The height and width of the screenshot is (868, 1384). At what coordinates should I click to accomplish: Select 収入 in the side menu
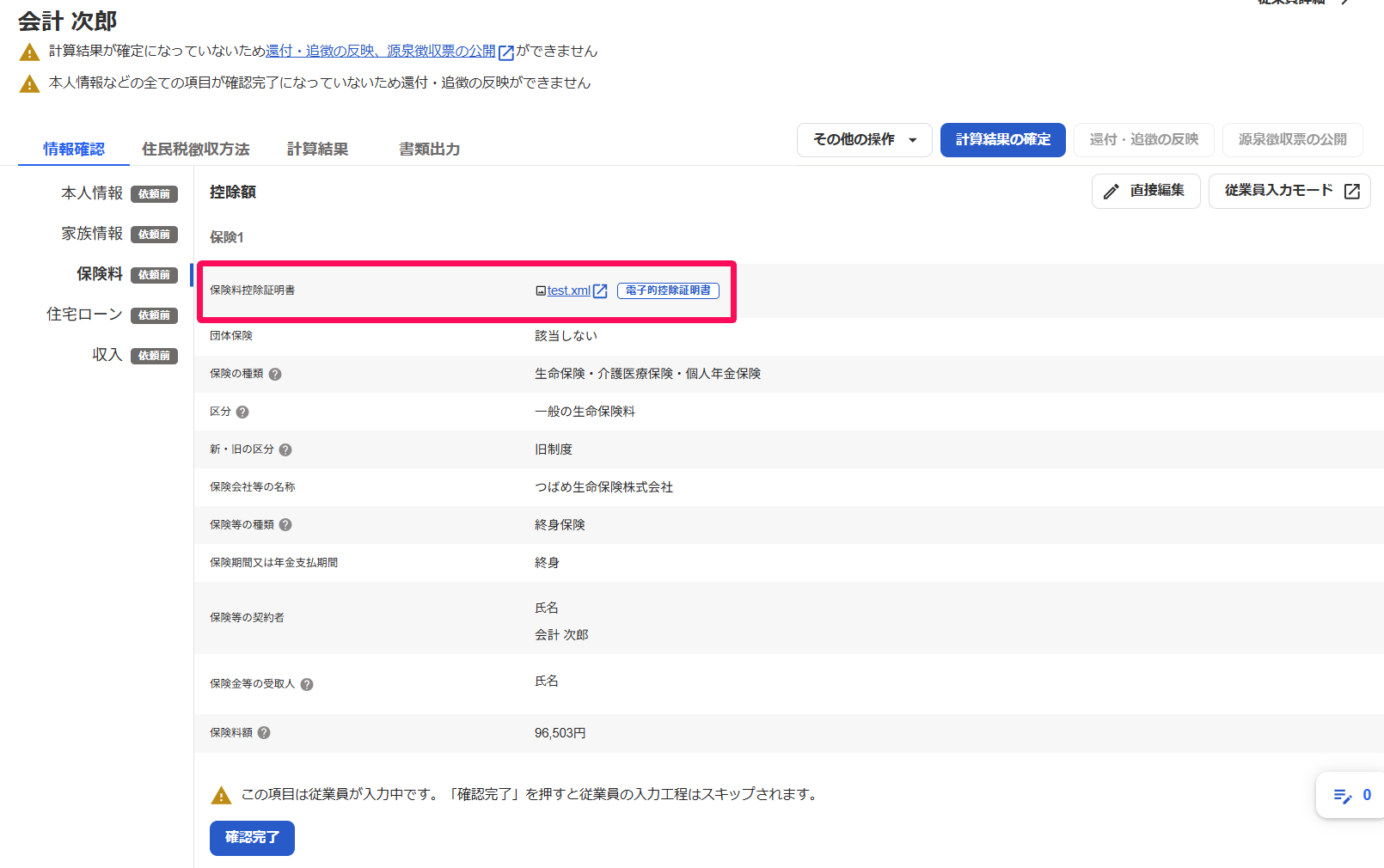(x=107, y=355)
